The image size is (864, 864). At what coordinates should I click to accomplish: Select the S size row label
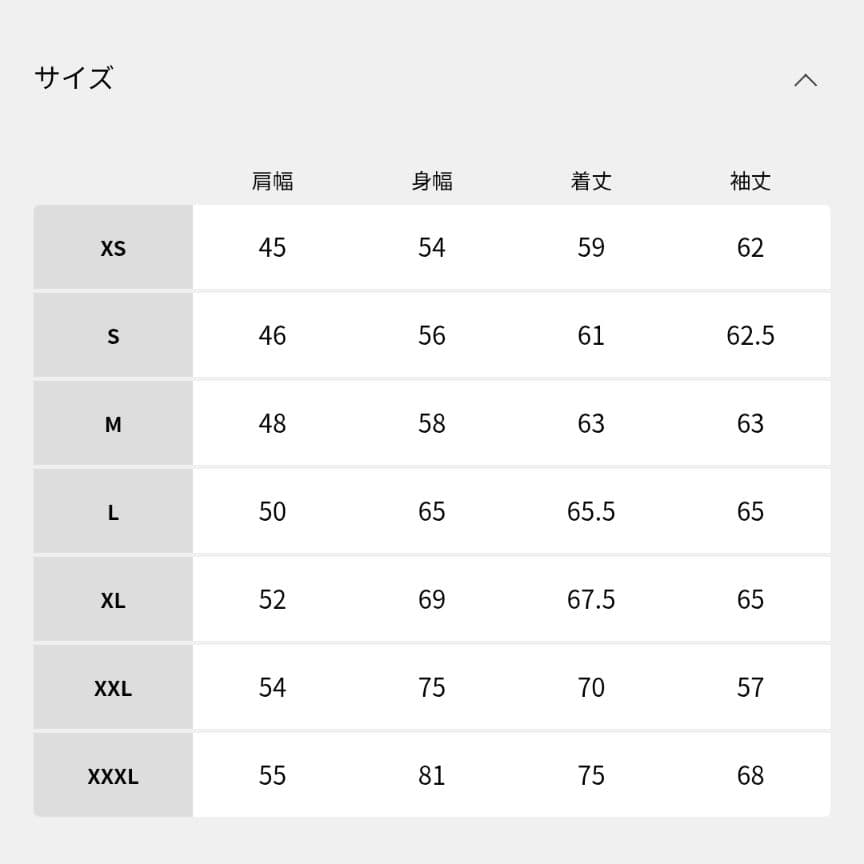pyautogui.click(x=113, y=336)
